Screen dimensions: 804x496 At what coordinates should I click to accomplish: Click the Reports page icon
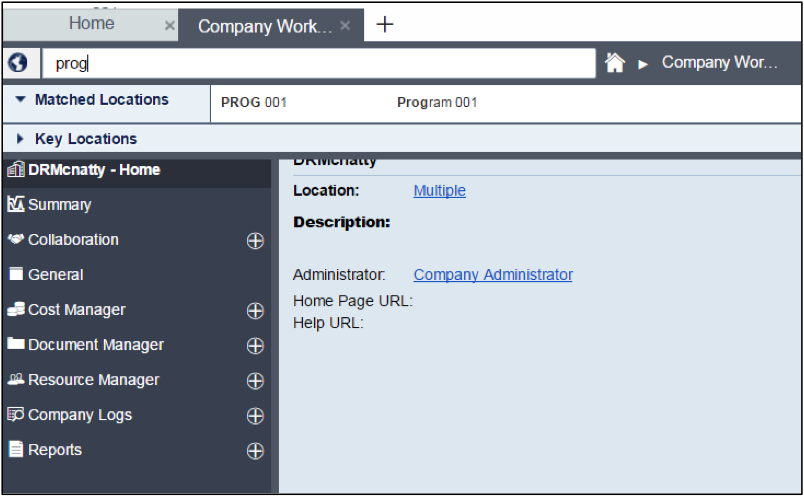pos(15,450)
